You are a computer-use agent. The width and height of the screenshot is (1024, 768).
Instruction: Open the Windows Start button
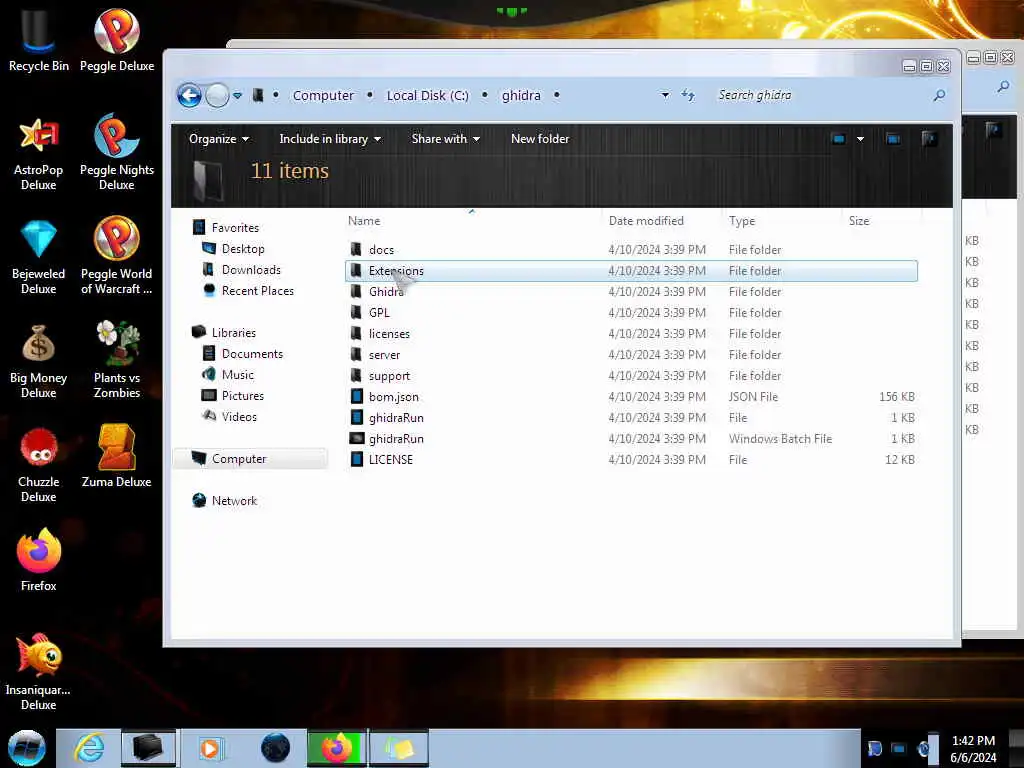[27, 748]
